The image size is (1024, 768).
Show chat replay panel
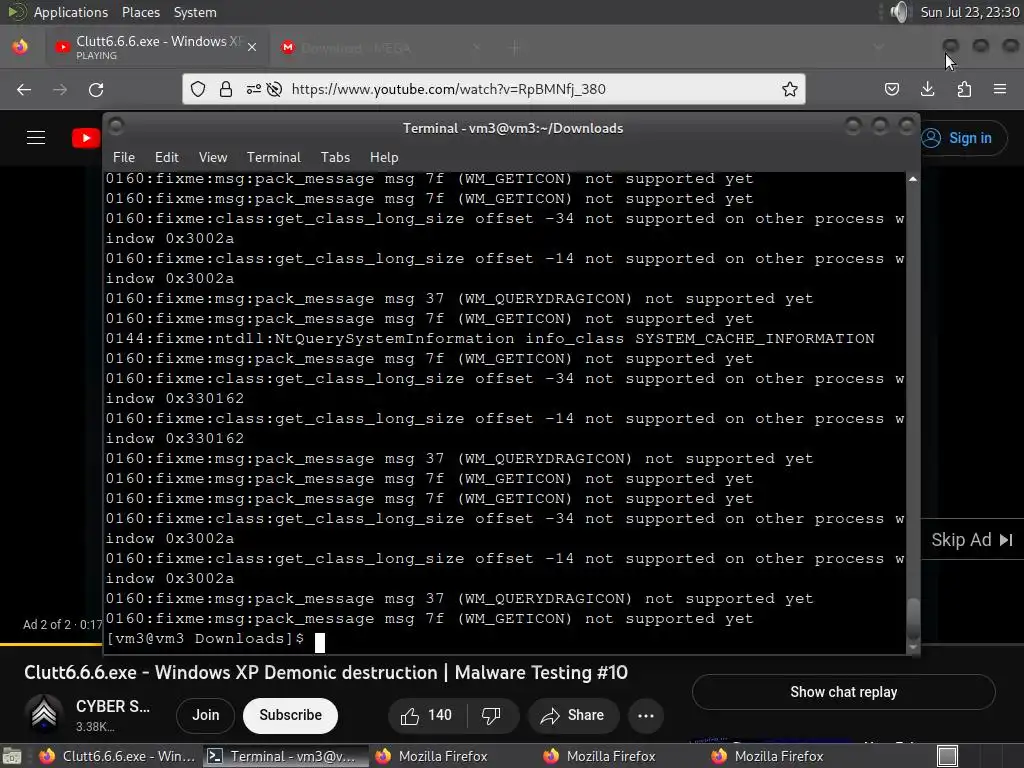[843, 692]
